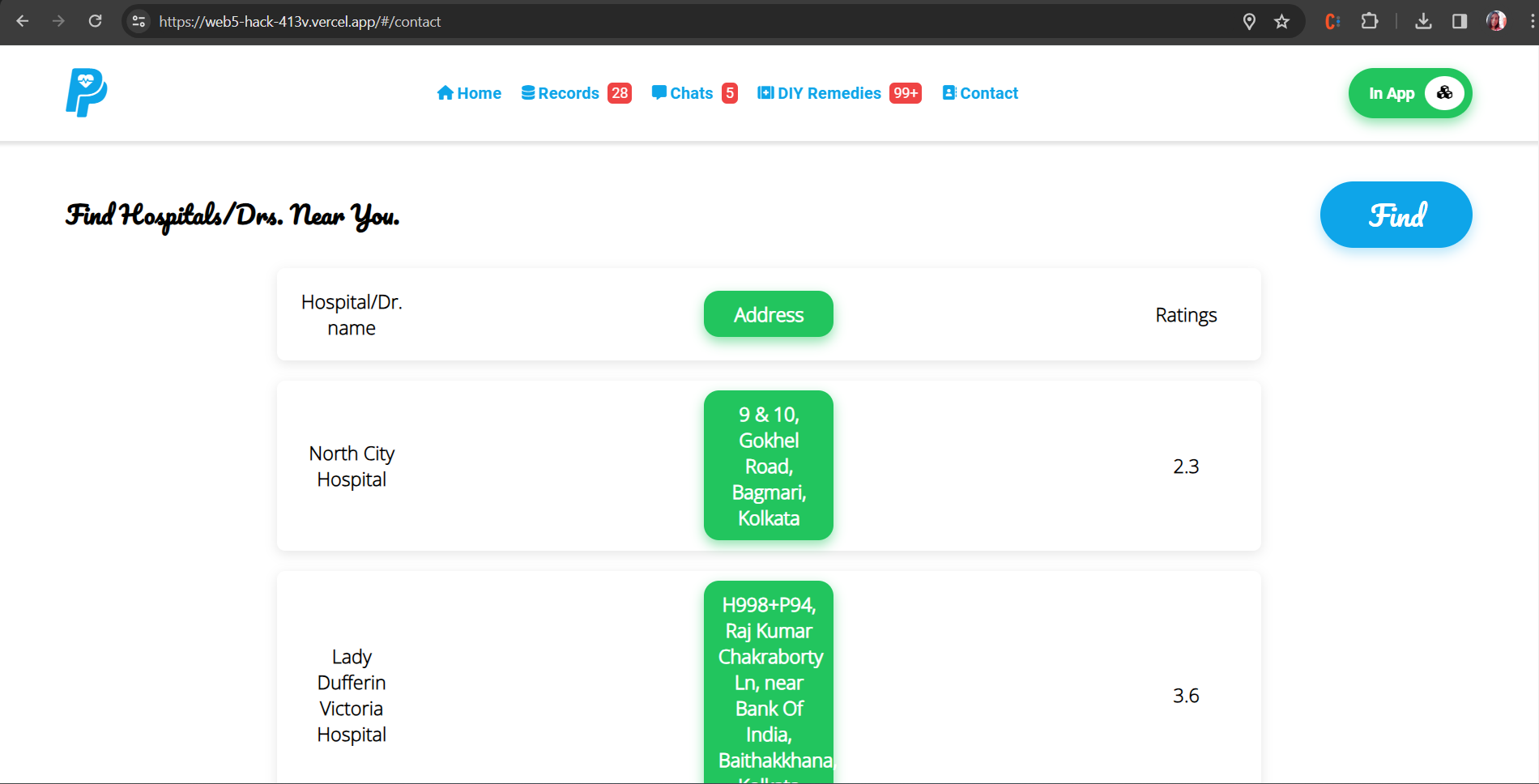Click the database icon beside Records
The height and width of the screenshot is (784, 1539).
528,93
